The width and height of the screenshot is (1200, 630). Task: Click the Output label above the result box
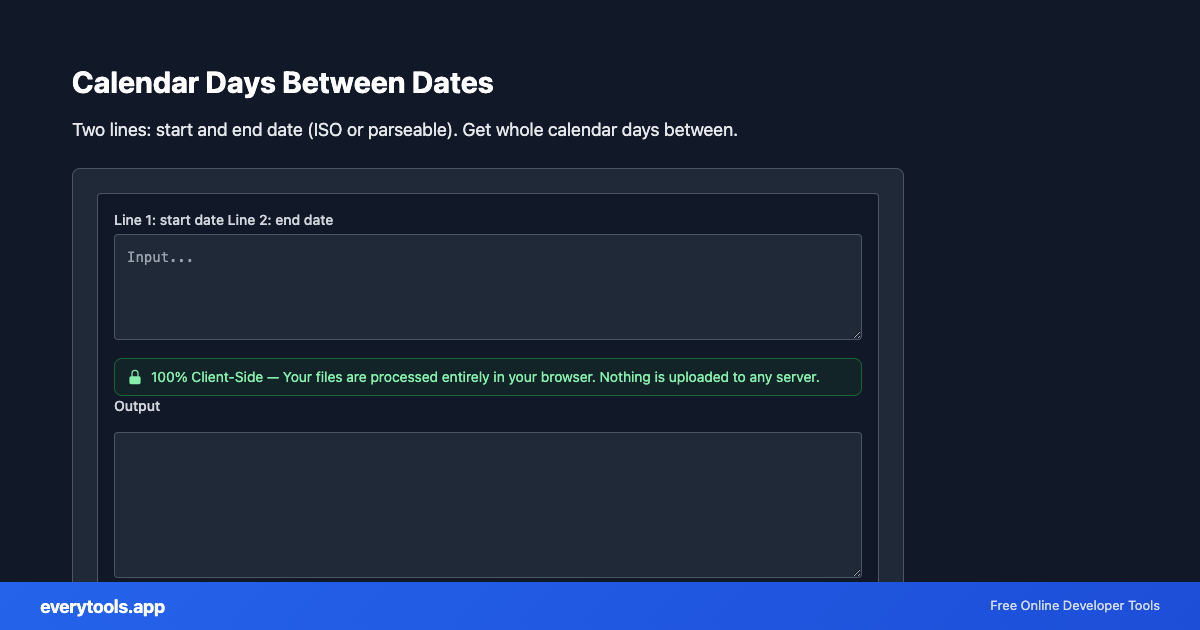coord(137,406)
